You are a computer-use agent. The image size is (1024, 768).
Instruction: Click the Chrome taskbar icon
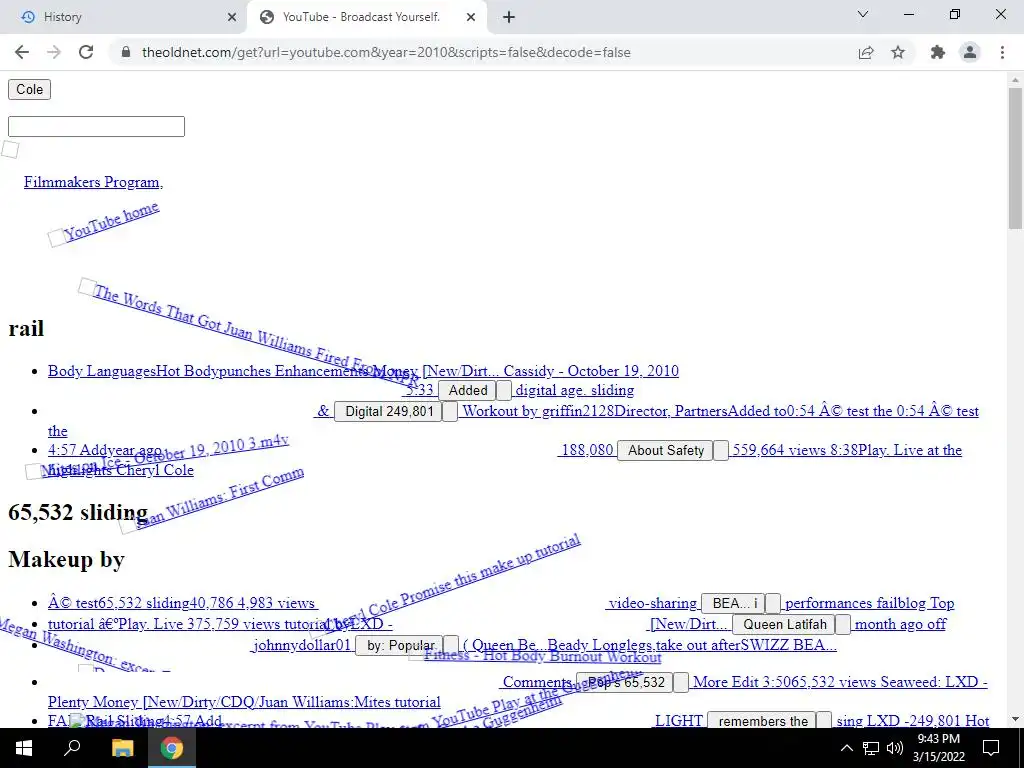pyautogui.click(x=172, y=748)
